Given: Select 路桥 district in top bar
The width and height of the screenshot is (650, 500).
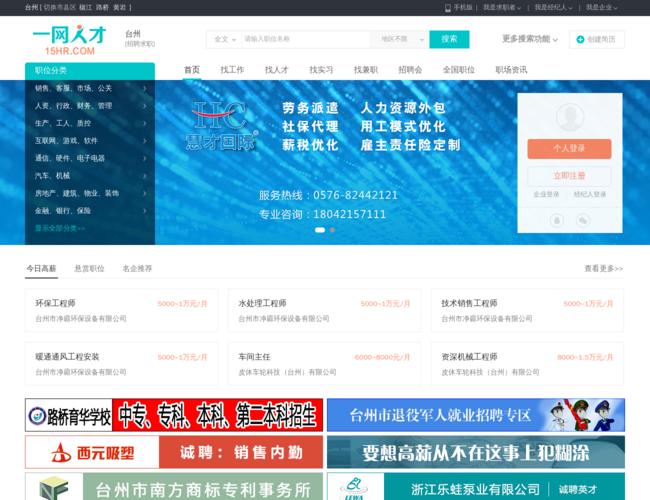Looking at the screenshot, I should coord(102,7).
